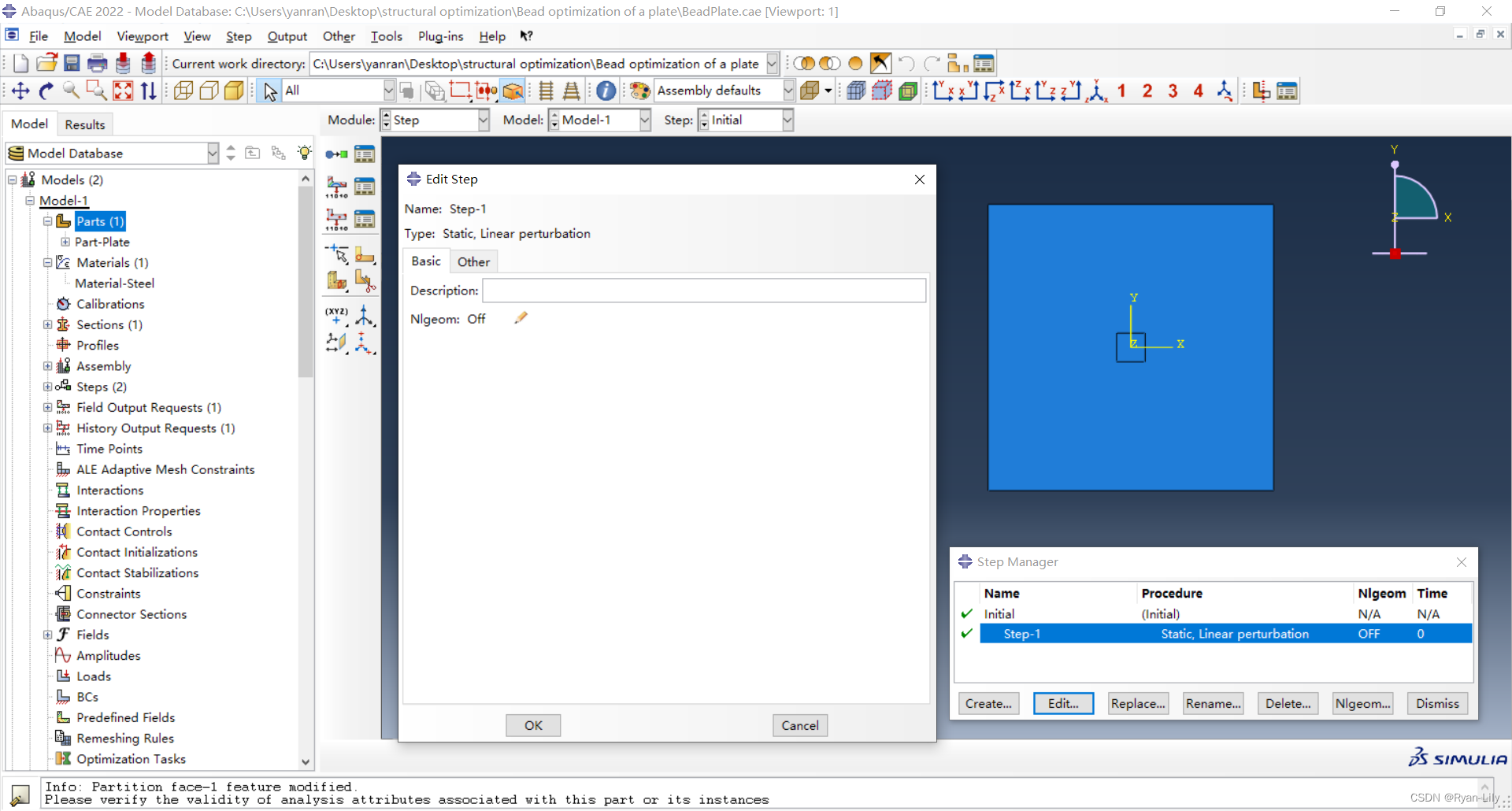Screen dimensions: 1512x811
Task: Click Cancel in the Edit Step dialog
Action: [x=800, y=725]
